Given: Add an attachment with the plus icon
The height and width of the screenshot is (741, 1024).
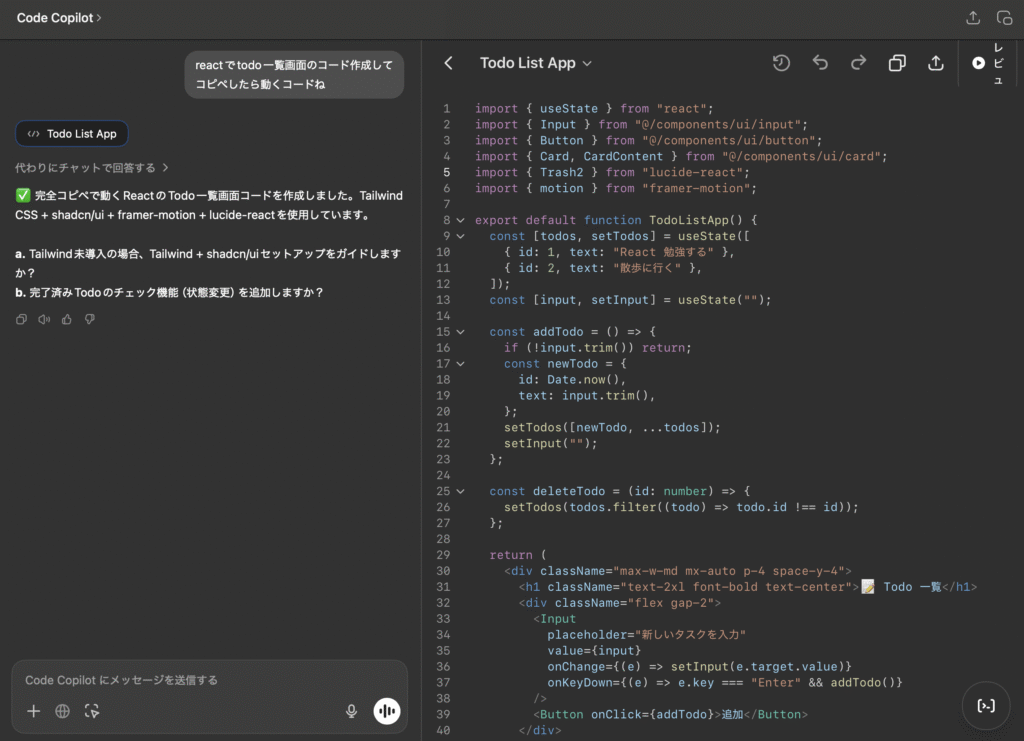Looking at the screenshot, I should pos(33,711).
